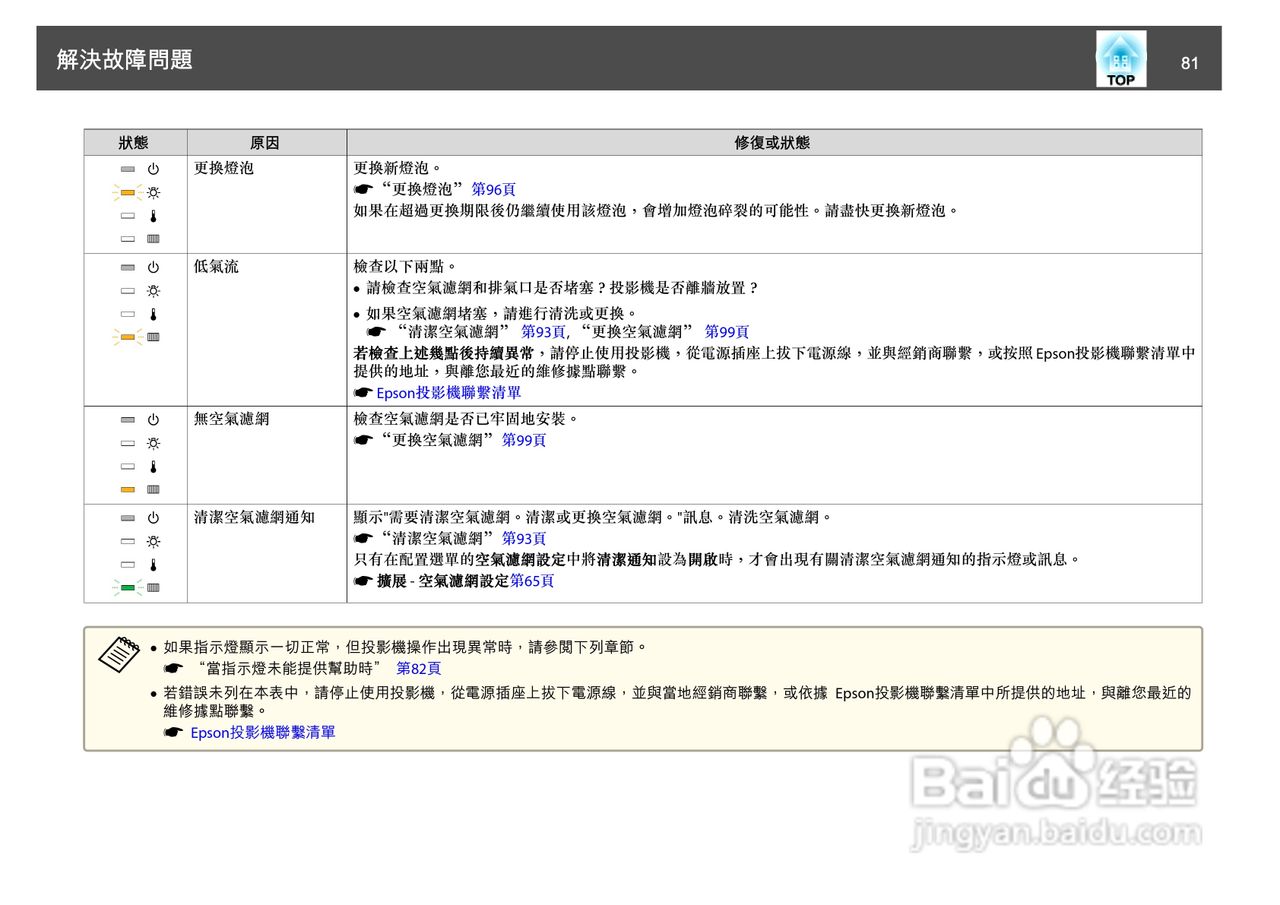Click the lamp indicator in 無空氣濾網 row
The width and height of the screenshot is (1280, 905).
click(x=128, y=443)
